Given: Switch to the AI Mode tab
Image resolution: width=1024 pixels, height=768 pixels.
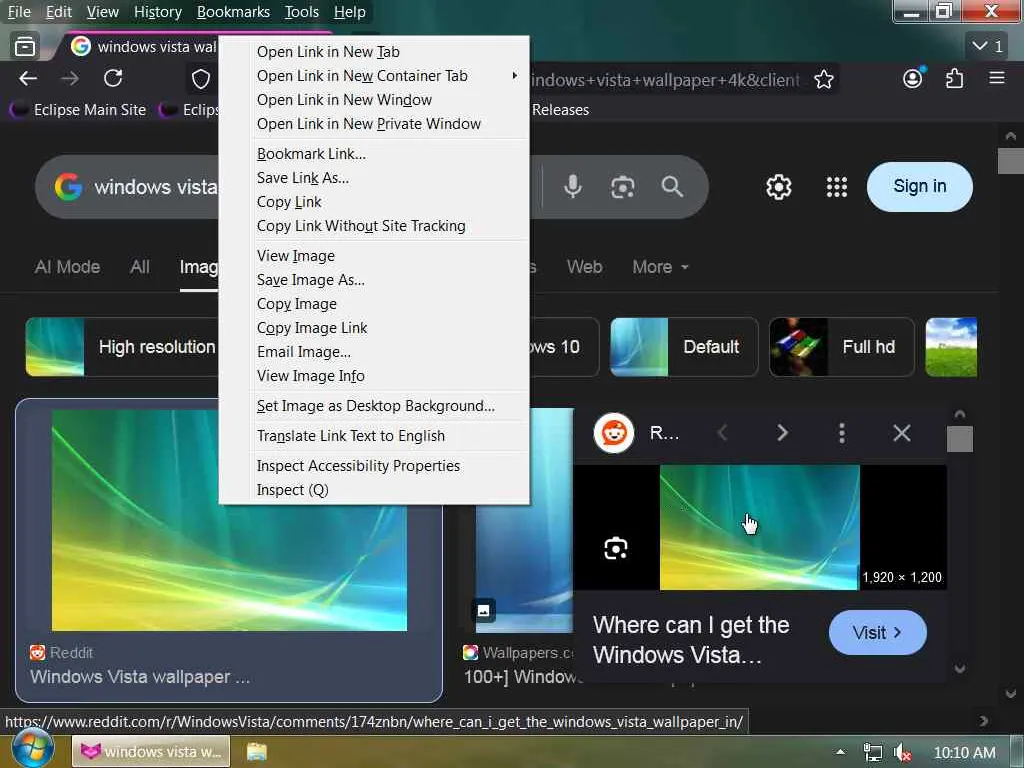Looking at the screenshot, I should [67, 267].
